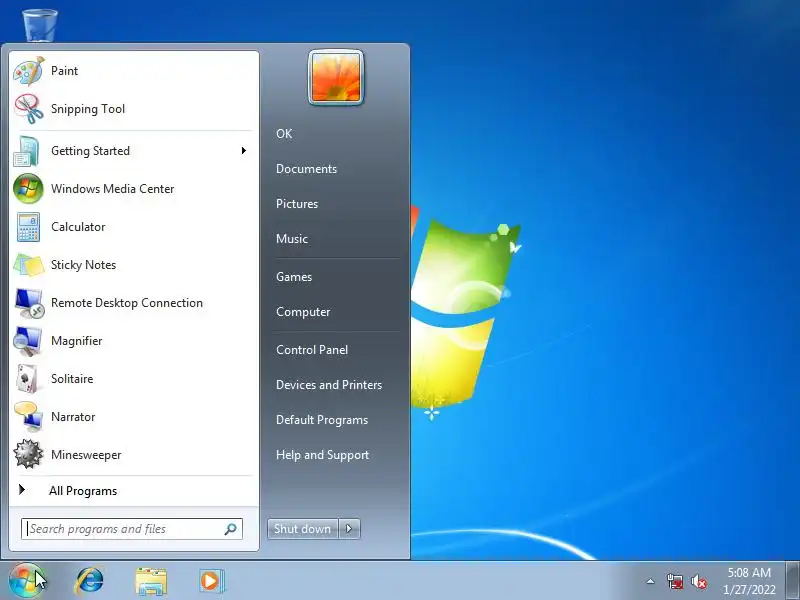This screenshot has width=800, height=600.
Task: Click the Solitaire label
Action: click(x=72, y=379)
